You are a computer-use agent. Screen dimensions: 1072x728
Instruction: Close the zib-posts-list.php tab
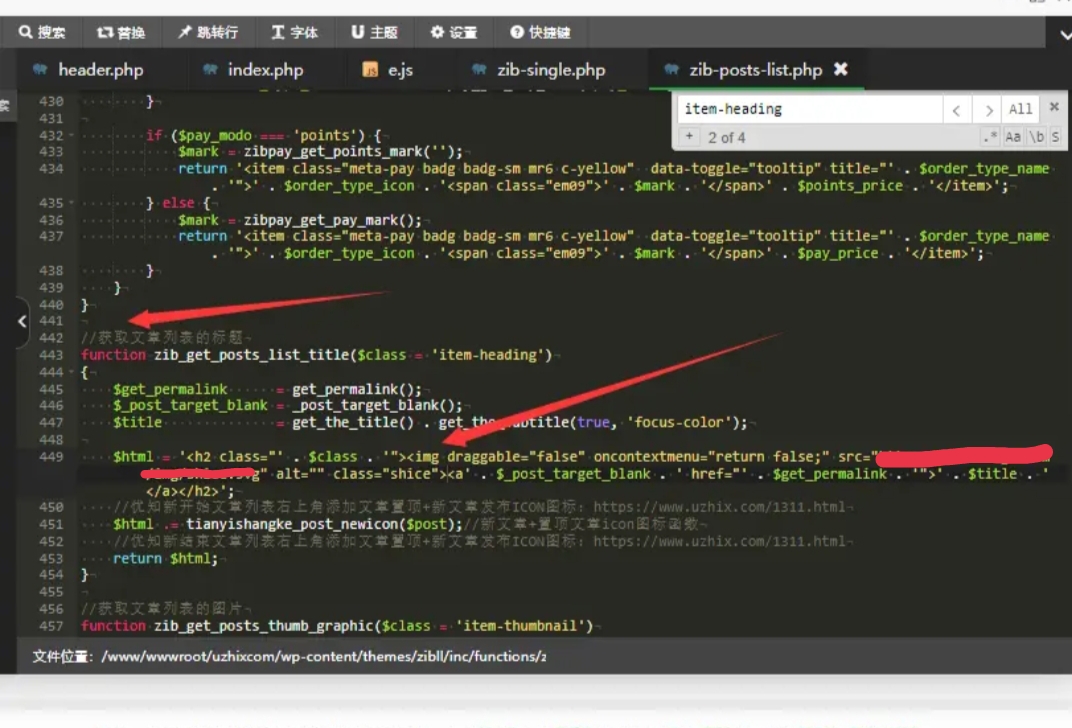point(841,69)
